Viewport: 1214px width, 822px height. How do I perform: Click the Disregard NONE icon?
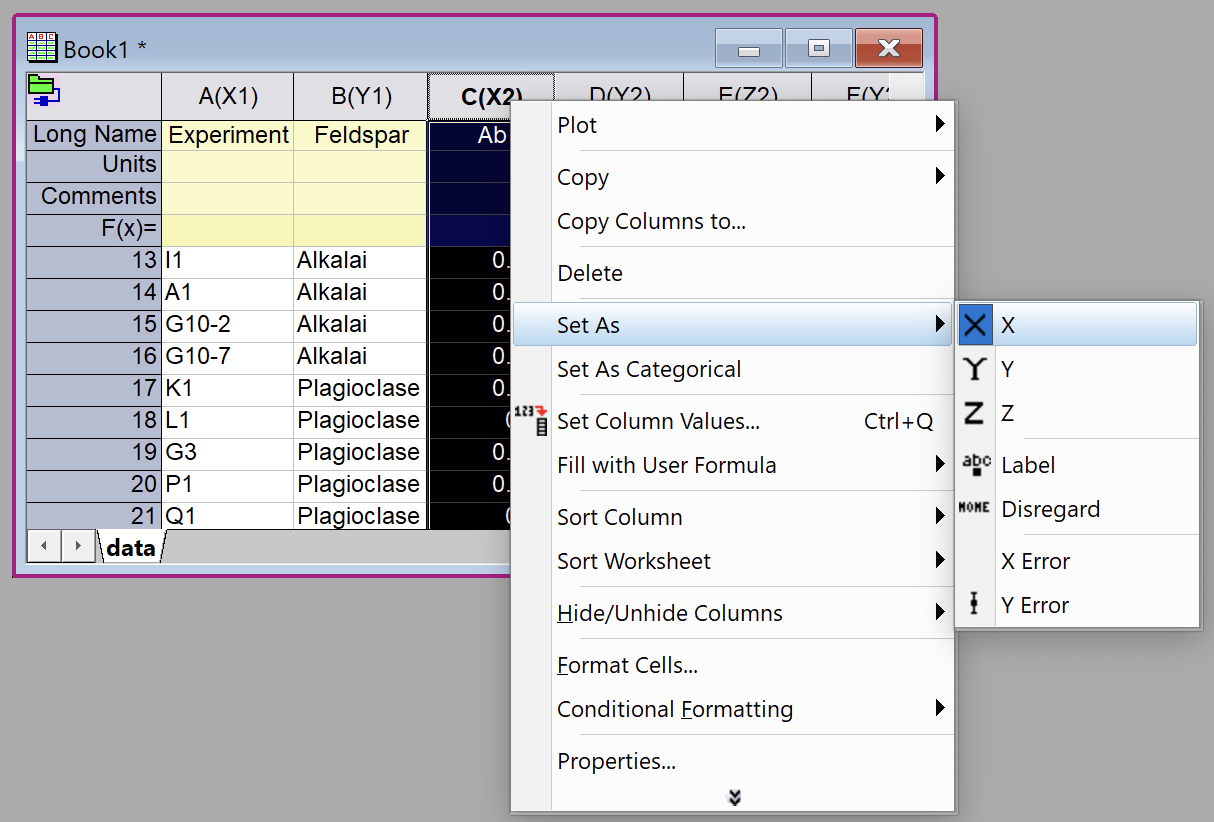pos(975,509)
